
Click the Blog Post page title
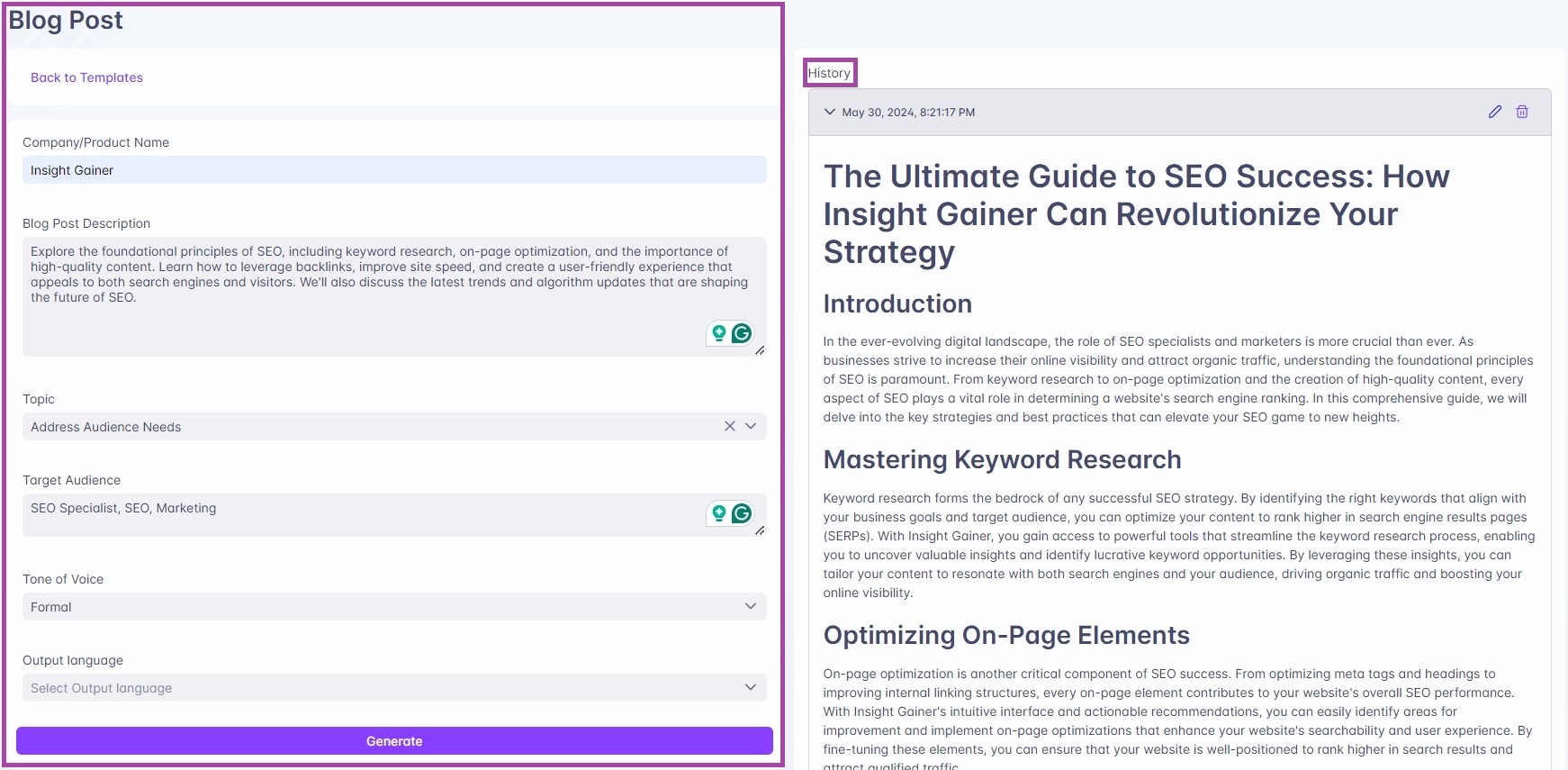[x=66, y=20]
